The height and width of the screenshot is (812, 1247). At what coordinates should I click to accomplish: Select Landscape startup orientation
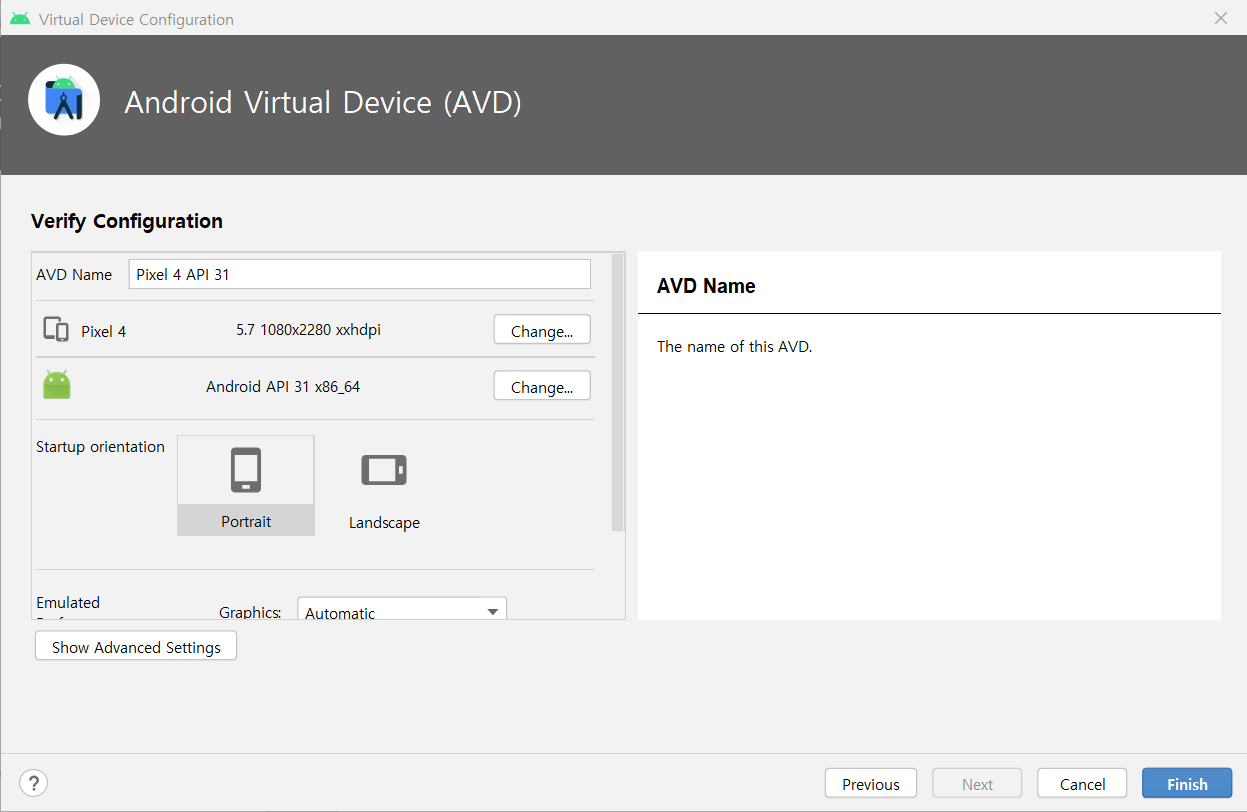pyautogui.click(x=384, y=486)
